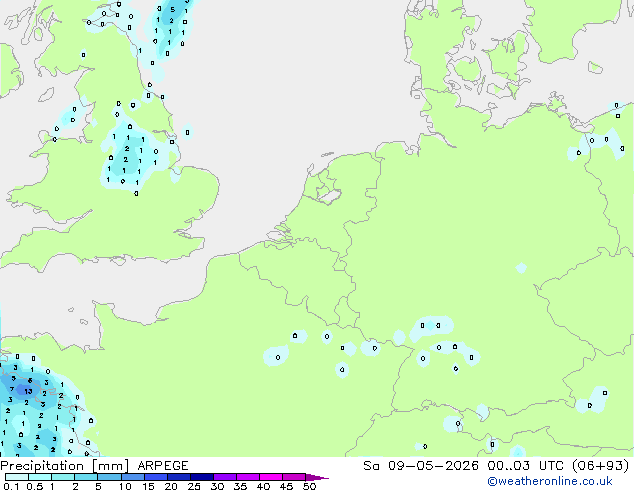Click the 2–5 mm legend color swatch
This screenshot has width=634, height=490.
pyautogui.click(x=86, y=477)
